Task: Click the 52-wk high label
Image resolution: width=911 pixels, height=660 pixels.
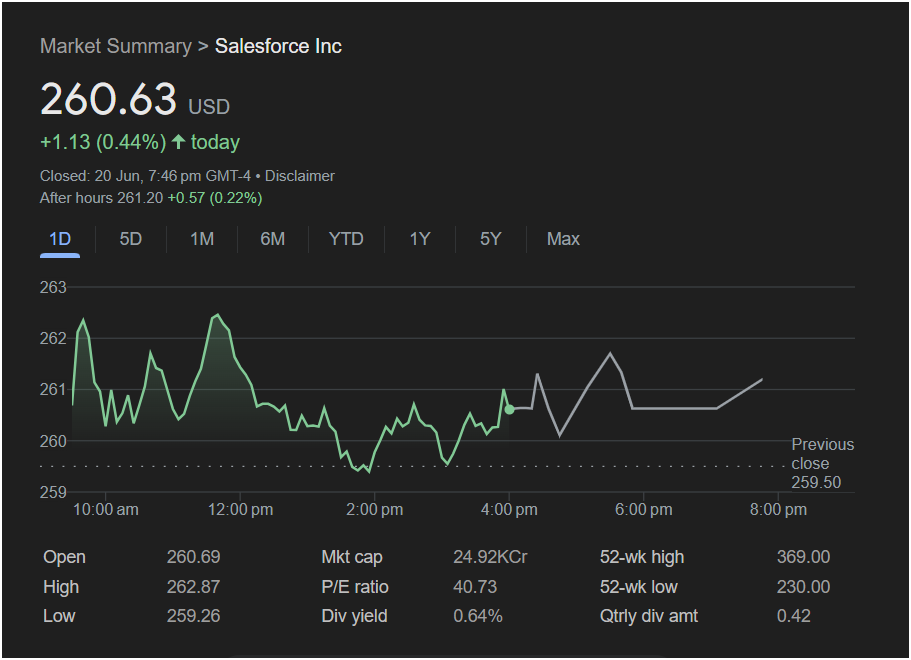Action: click(x=642, y=557)
